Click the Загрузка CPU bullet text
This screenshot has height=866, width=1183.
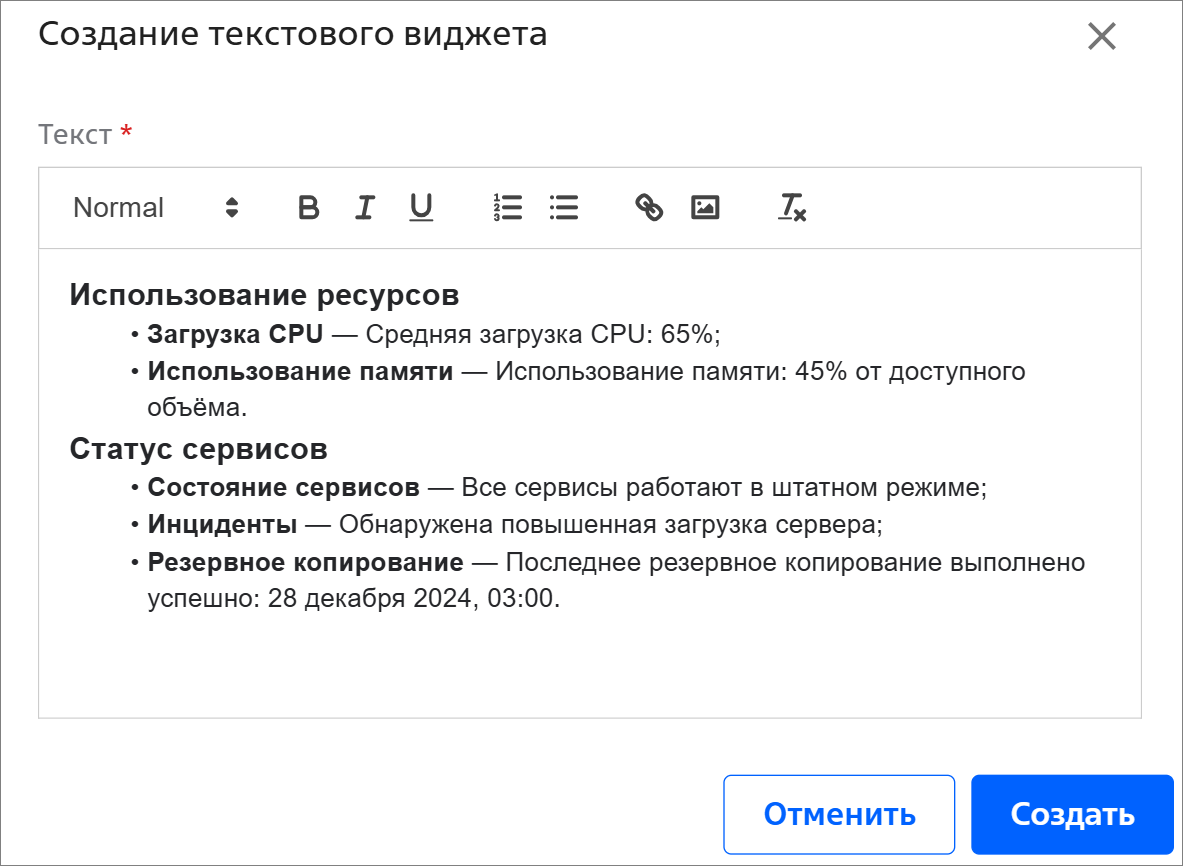click(235, 334)
